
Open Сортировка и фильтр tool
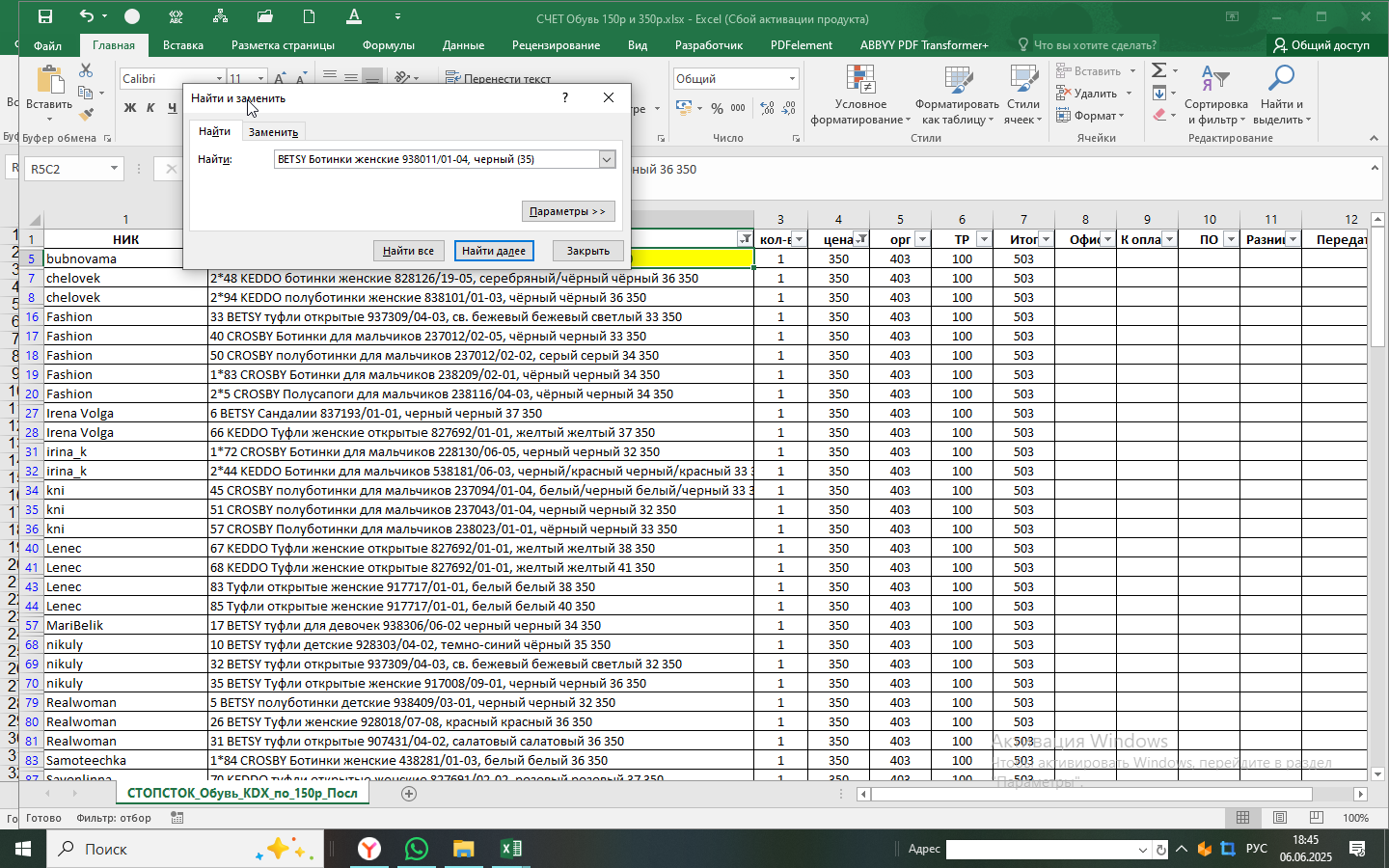[x=1215, y=95]
